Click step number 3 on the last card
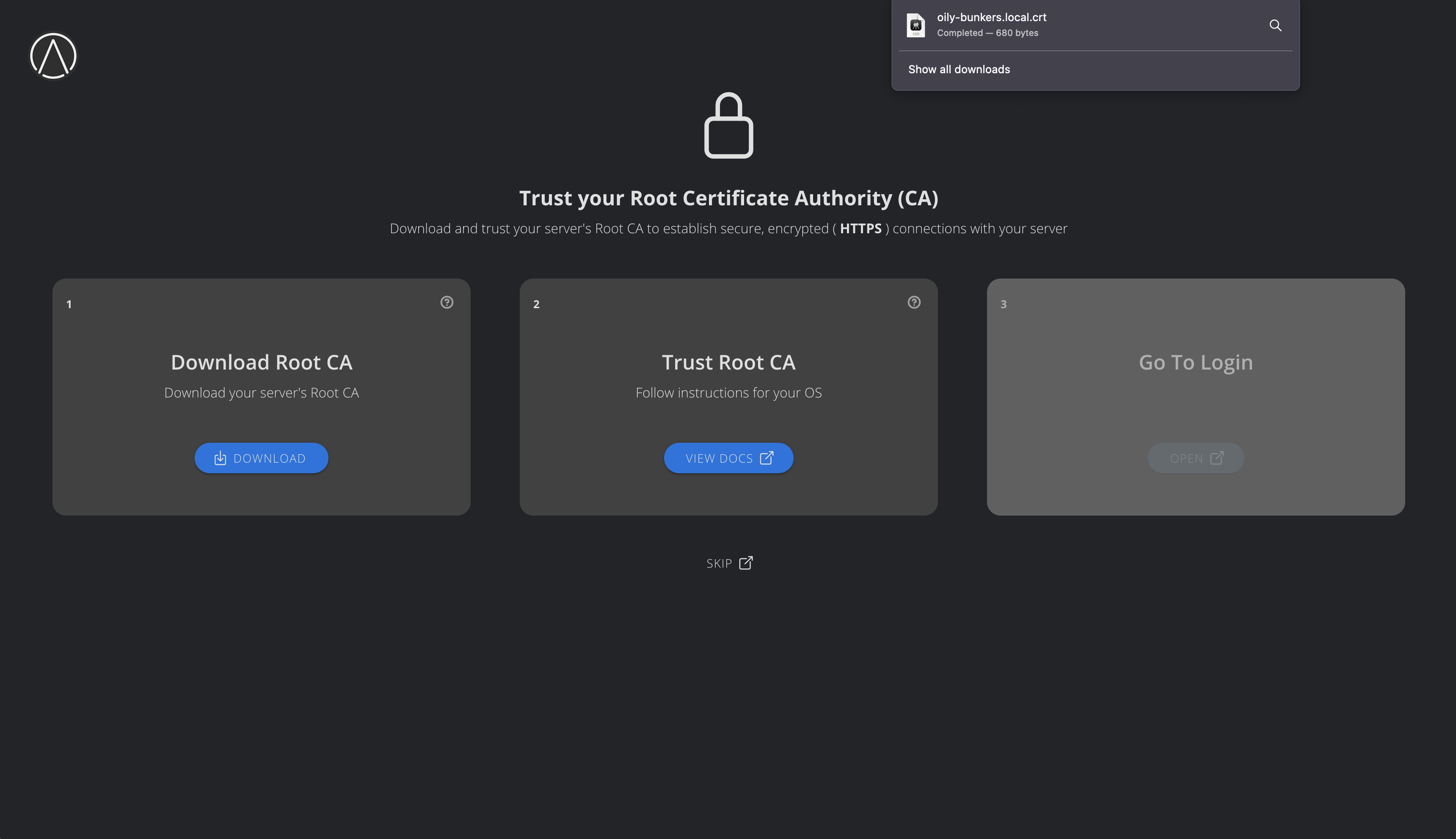The image size is (1456, 839). tap(1003, 304)
